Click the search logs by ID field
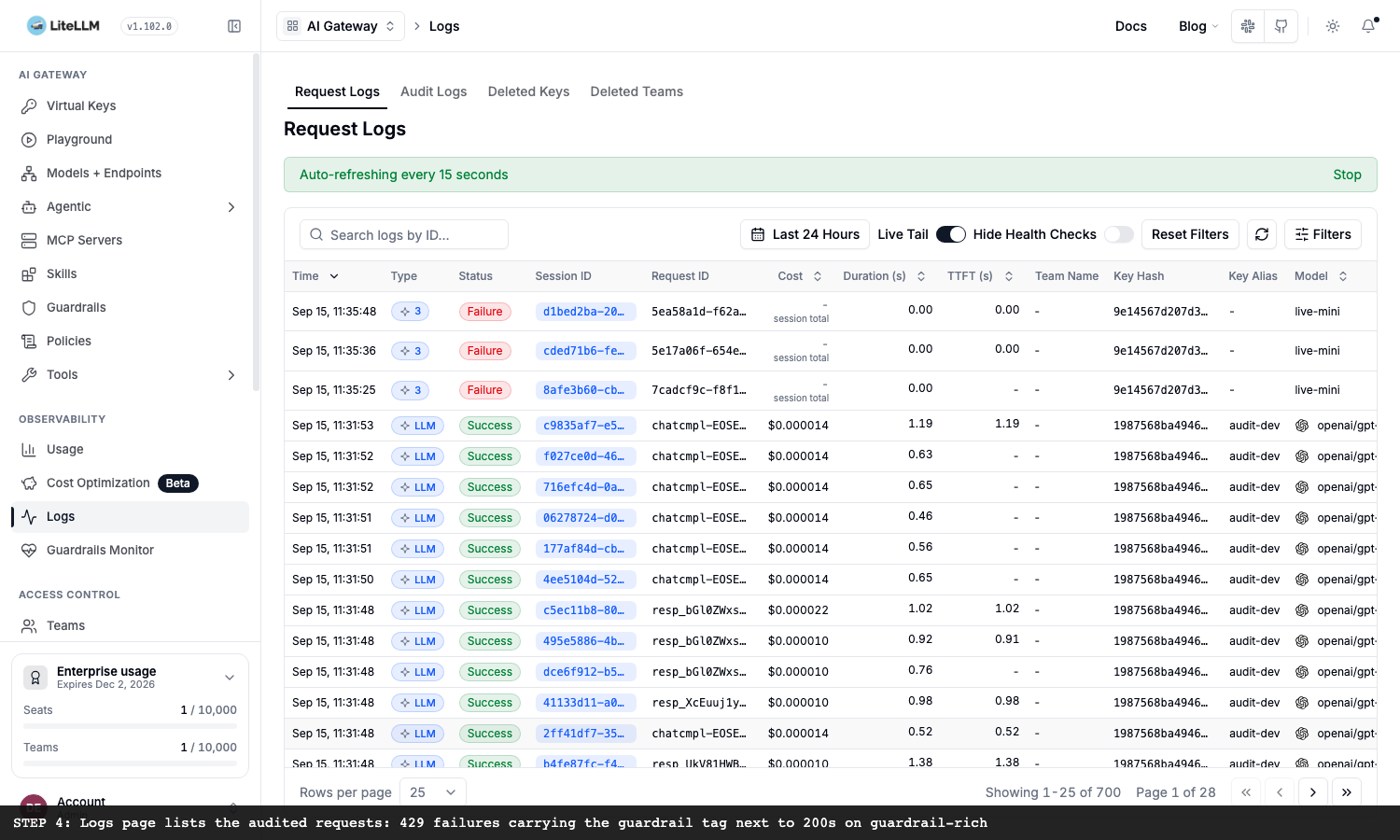Viewport: 1400px width, 840px height. 404,235
